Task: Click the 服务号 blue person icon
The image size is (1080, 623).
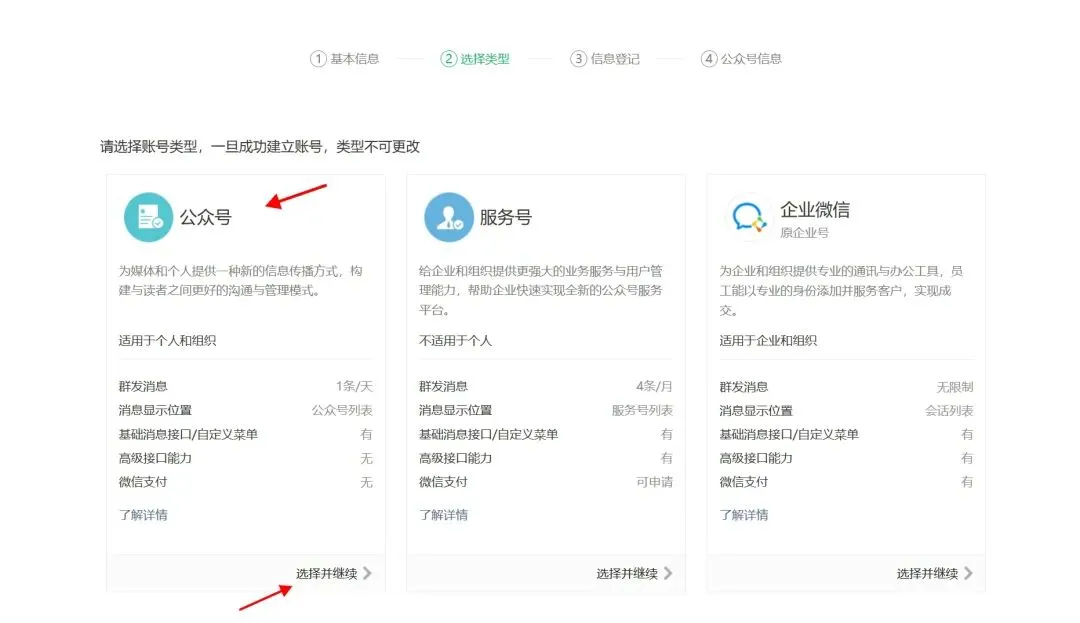Action: (449, 217)
